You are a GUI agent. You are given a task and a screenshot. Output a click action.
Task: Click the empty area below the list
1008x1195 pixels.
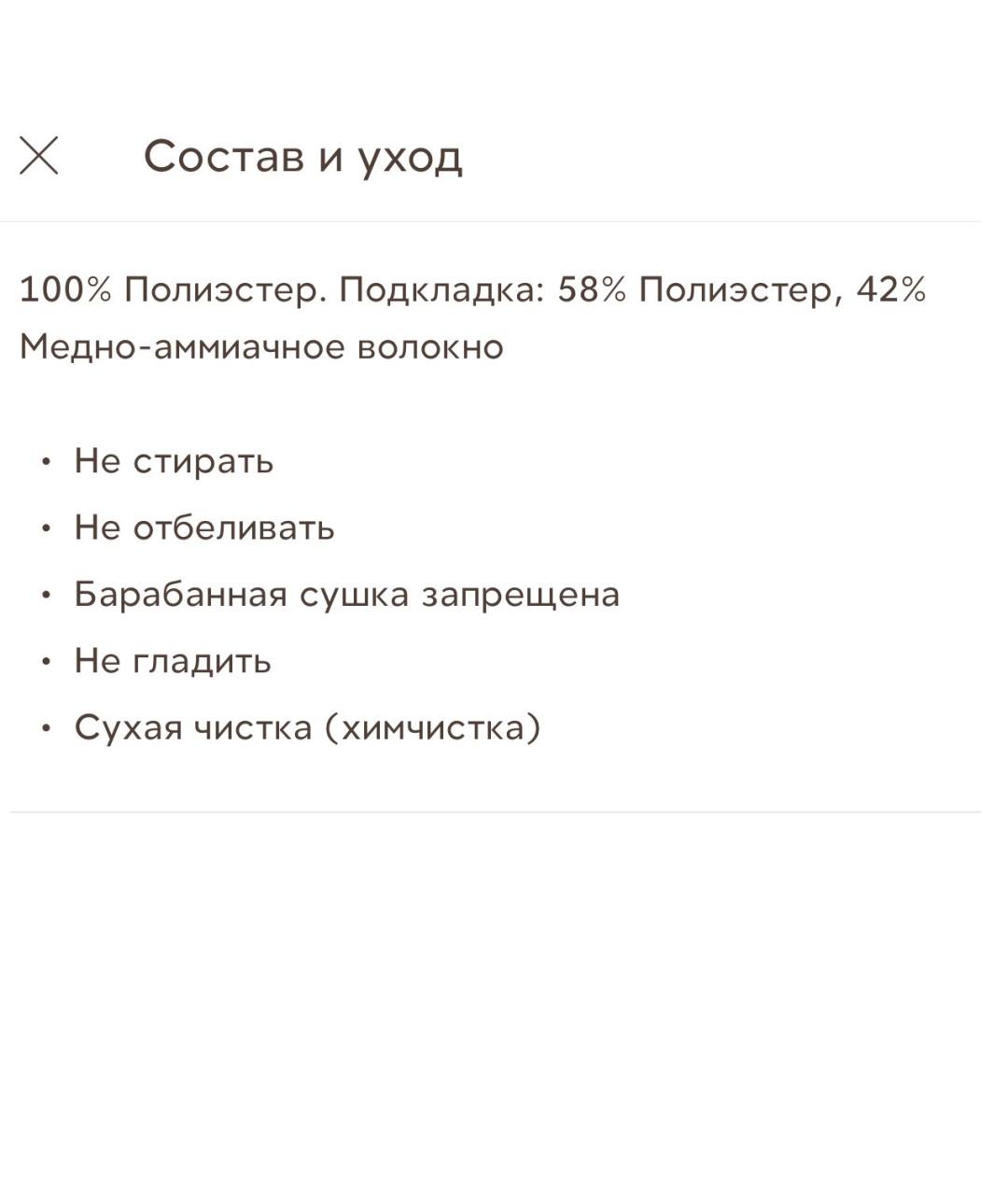coord(504,980)
